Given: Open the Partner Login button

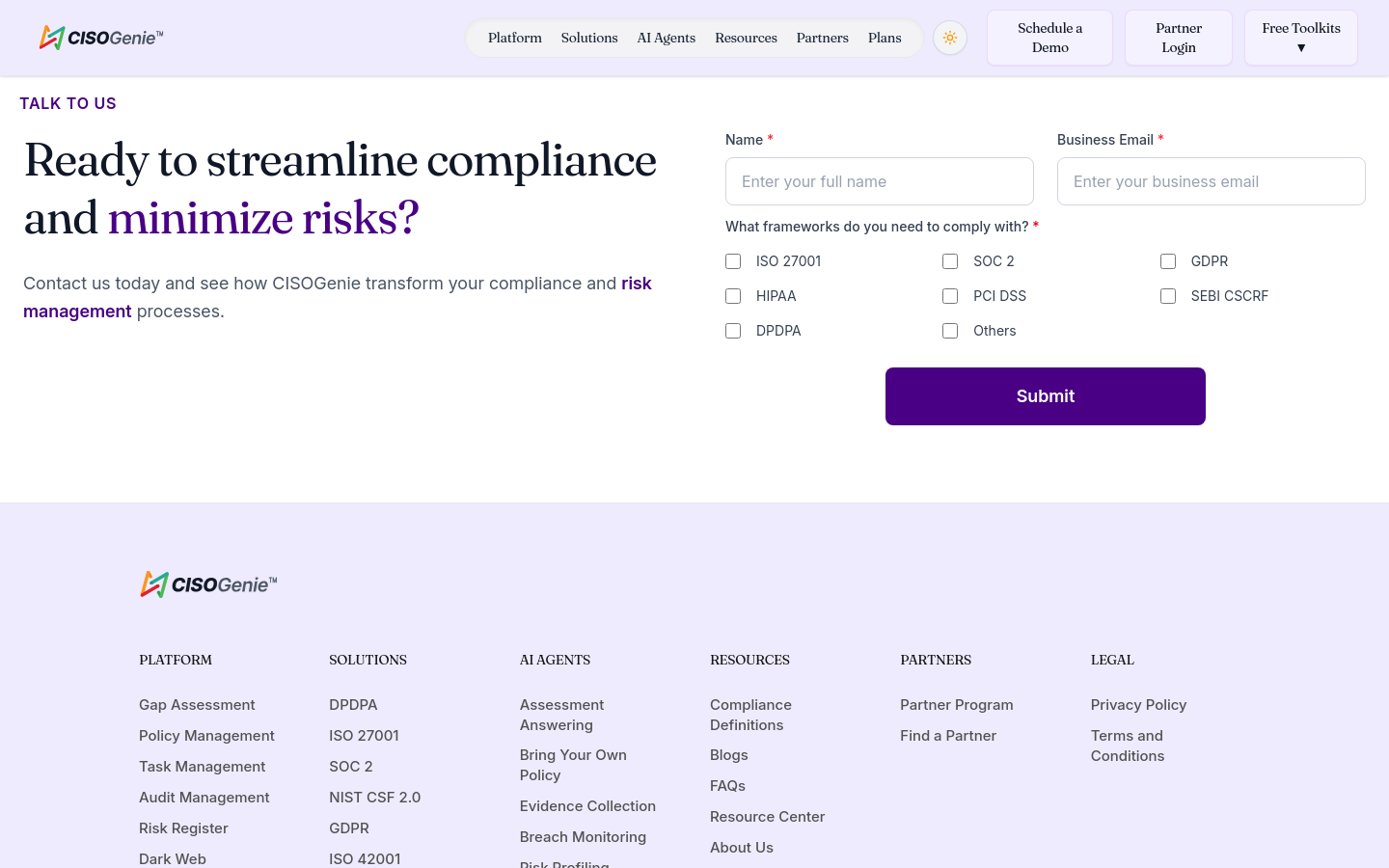Looking at the screenshot, I should click(1179, 38).
